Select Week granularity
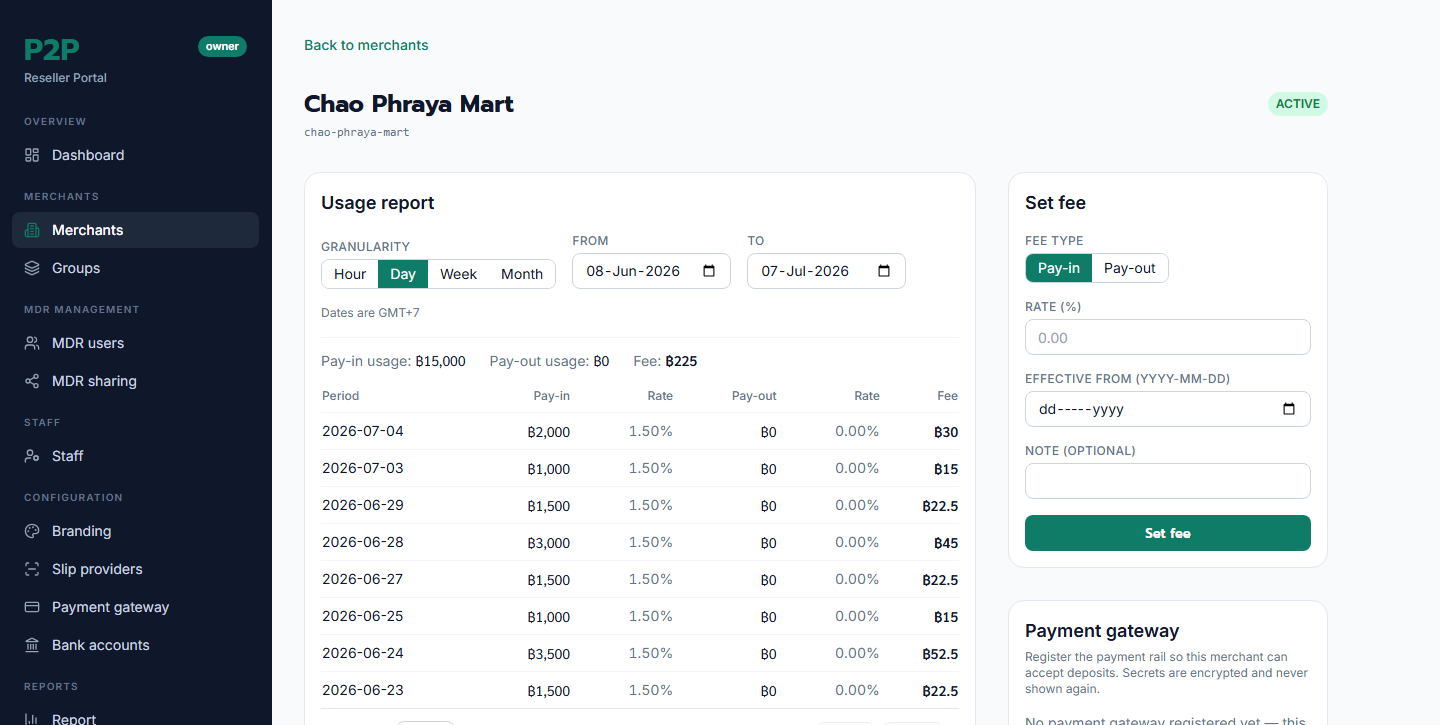1440x725 pixels. [458, 274]
